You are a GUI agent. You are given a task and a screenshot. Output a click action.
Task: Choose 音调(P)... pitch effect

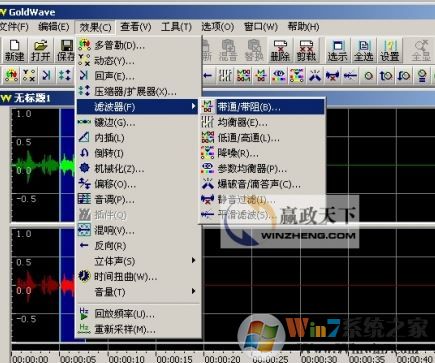(138, 199)
